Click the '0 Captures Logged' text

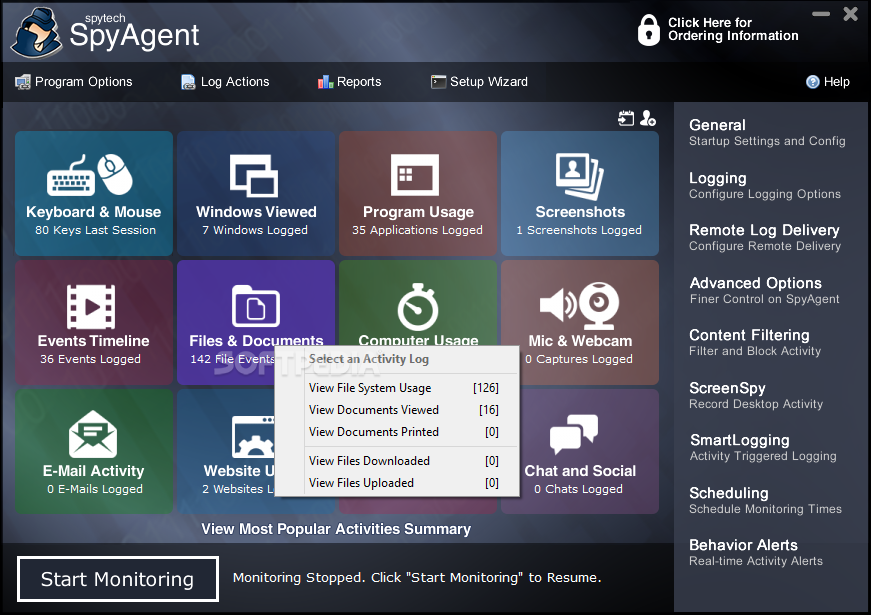579,359
